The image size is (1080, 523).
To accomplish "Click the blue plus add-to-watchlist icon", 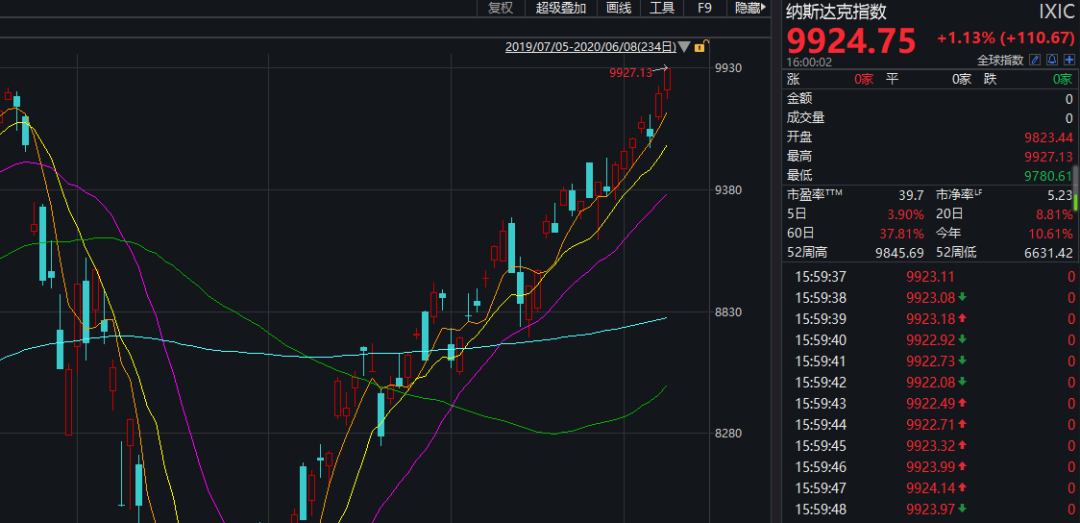I will tap(1069, 60).
